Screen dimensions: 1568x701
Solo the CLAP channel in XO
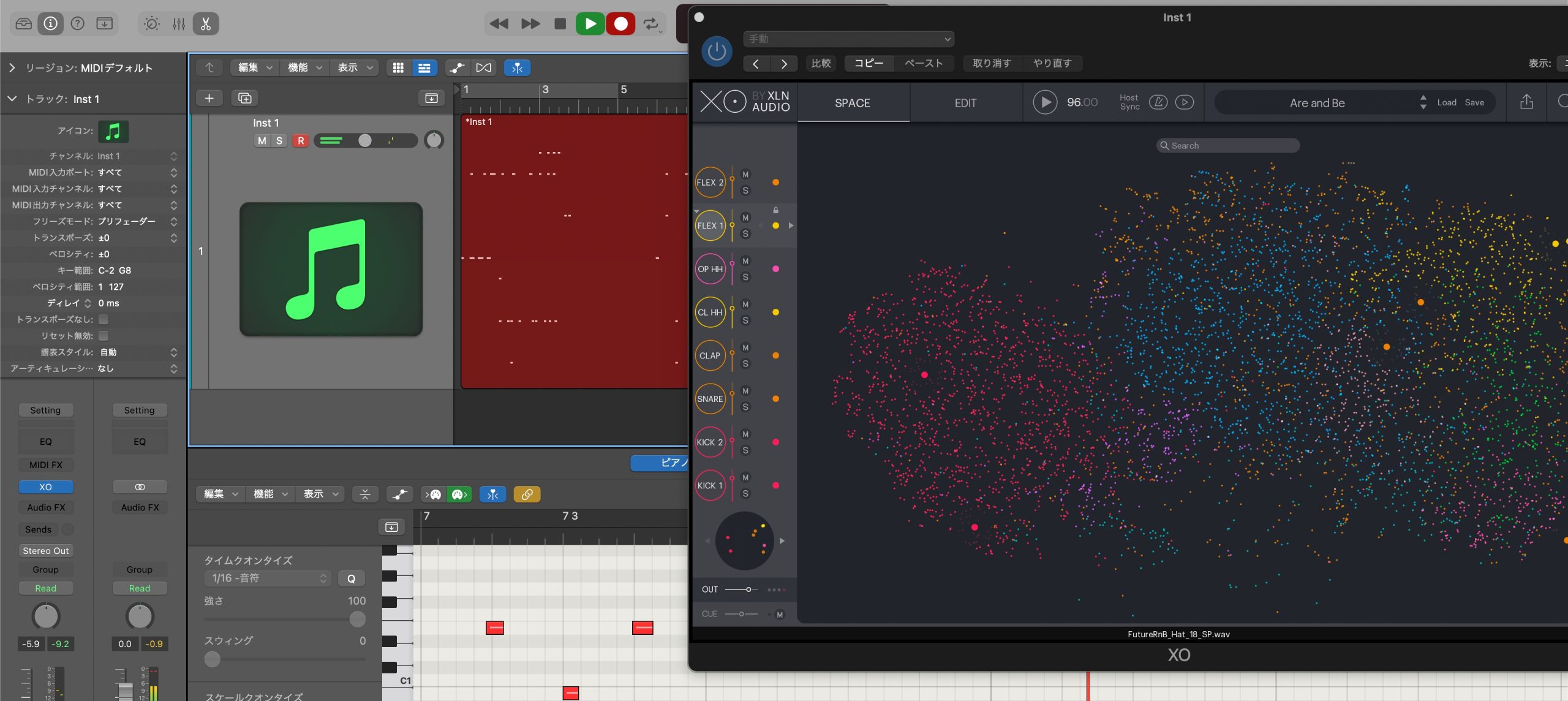tap(745, 364)
